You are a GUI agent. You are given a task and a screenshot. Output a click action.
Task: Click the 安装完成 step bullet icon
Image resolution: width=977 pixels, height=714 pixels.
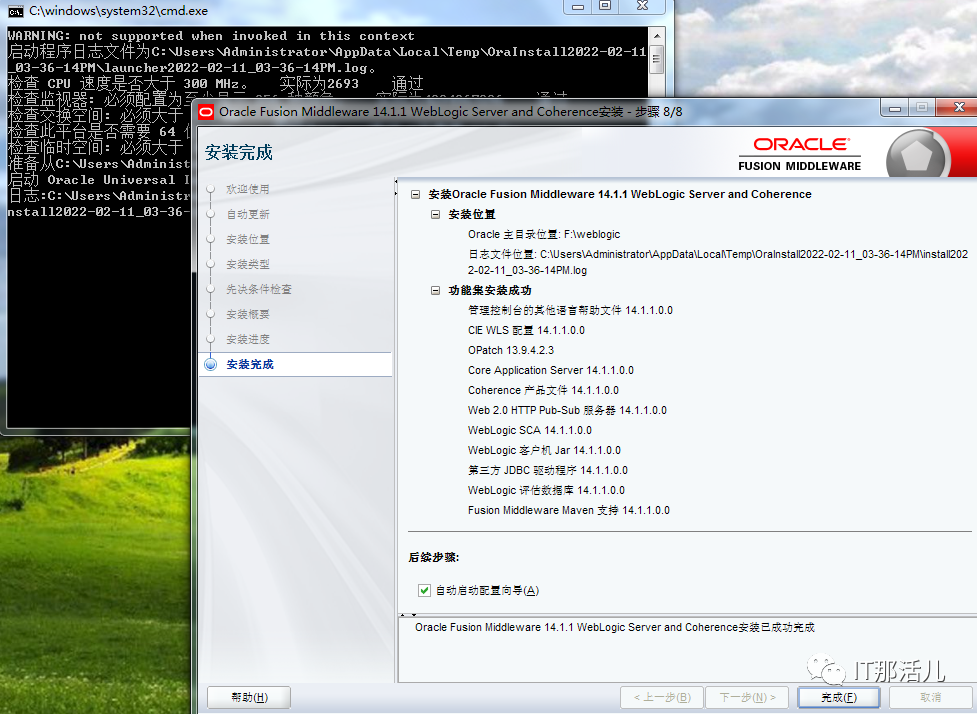211,364
